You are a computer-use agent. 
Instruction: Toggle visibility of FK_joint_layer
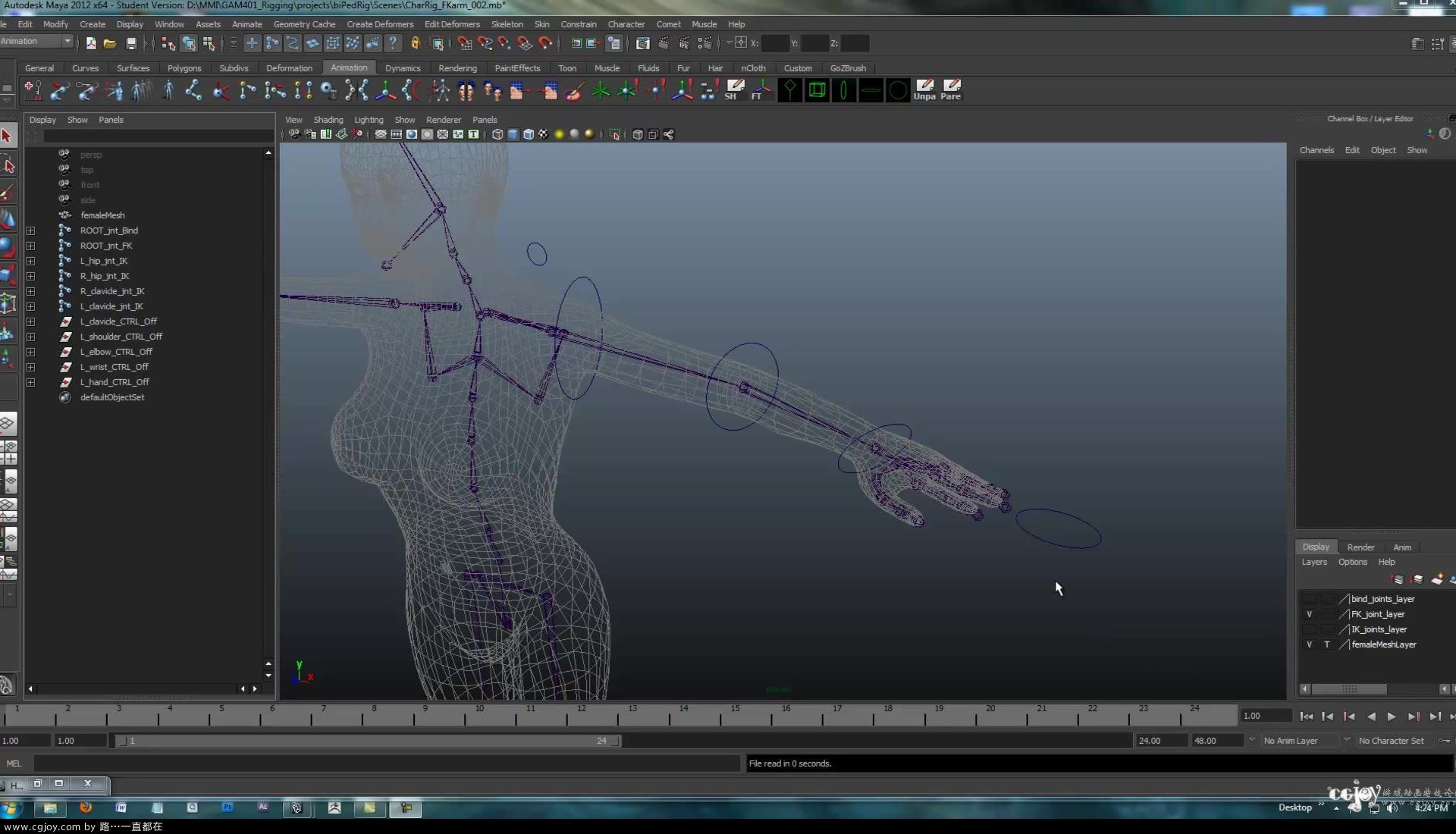1309,613
